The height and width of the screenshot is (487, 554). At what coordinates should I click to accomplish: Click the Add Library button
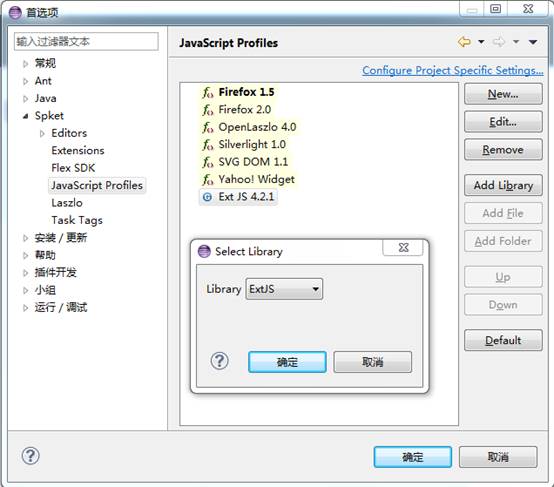(x=503, y=185)
